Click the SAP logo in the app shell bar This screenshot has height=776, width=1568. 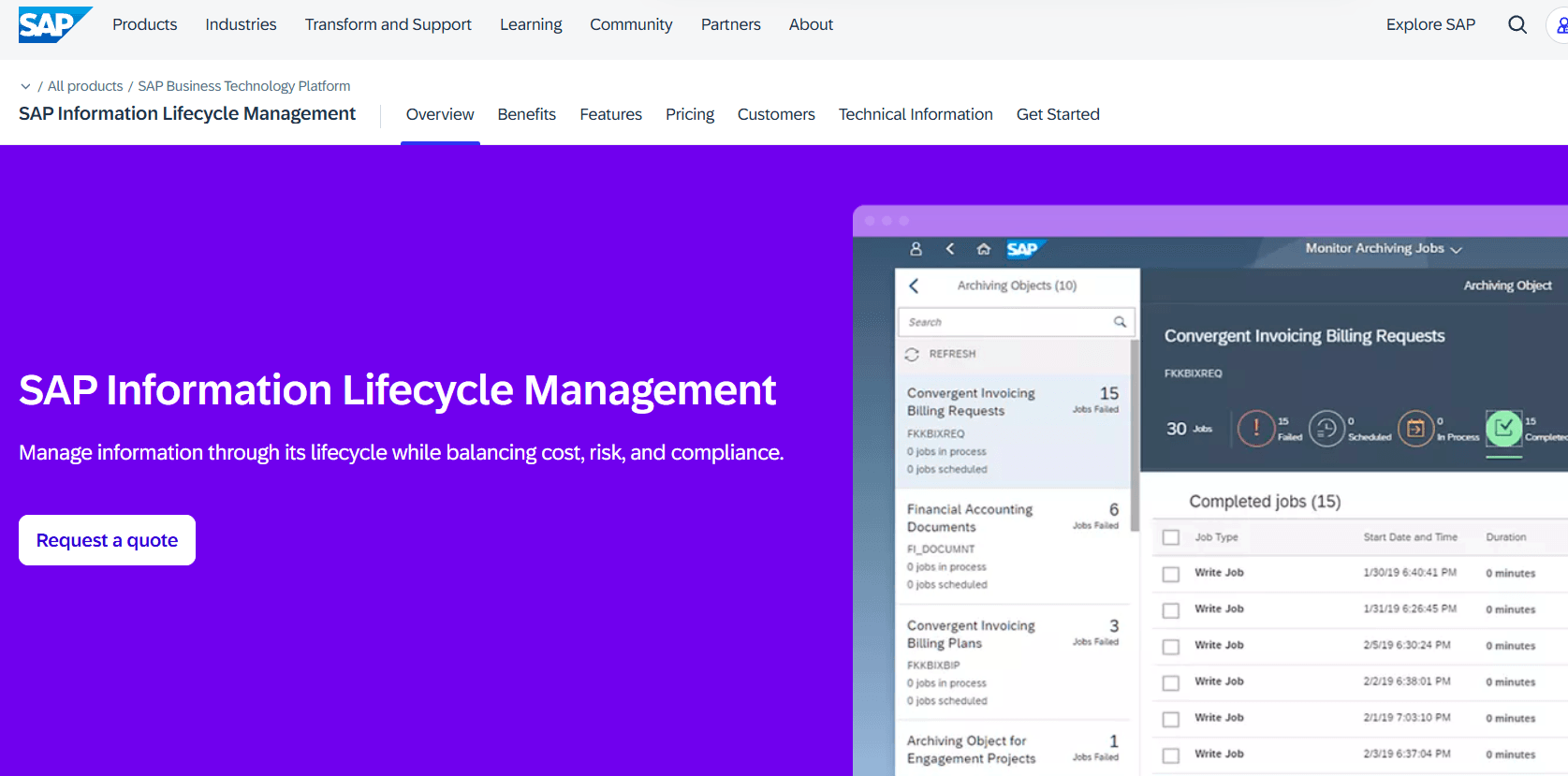tap(1025, 249)
